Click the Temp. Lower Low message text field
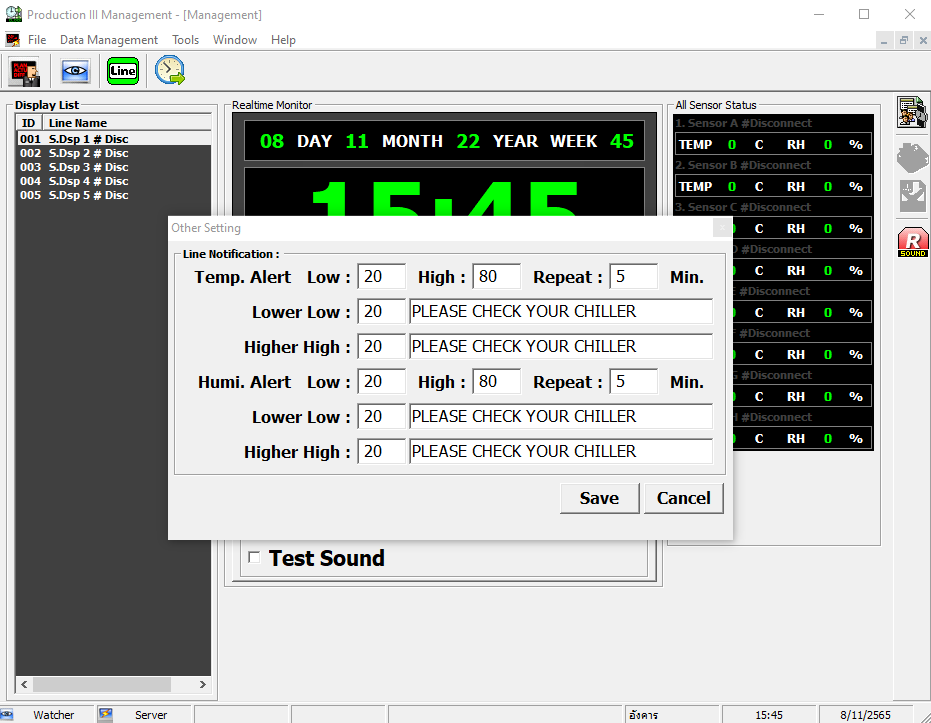Image resolution: width=931 pixels, height=723 pixels. pyautogui.click(x=560, y=312)
